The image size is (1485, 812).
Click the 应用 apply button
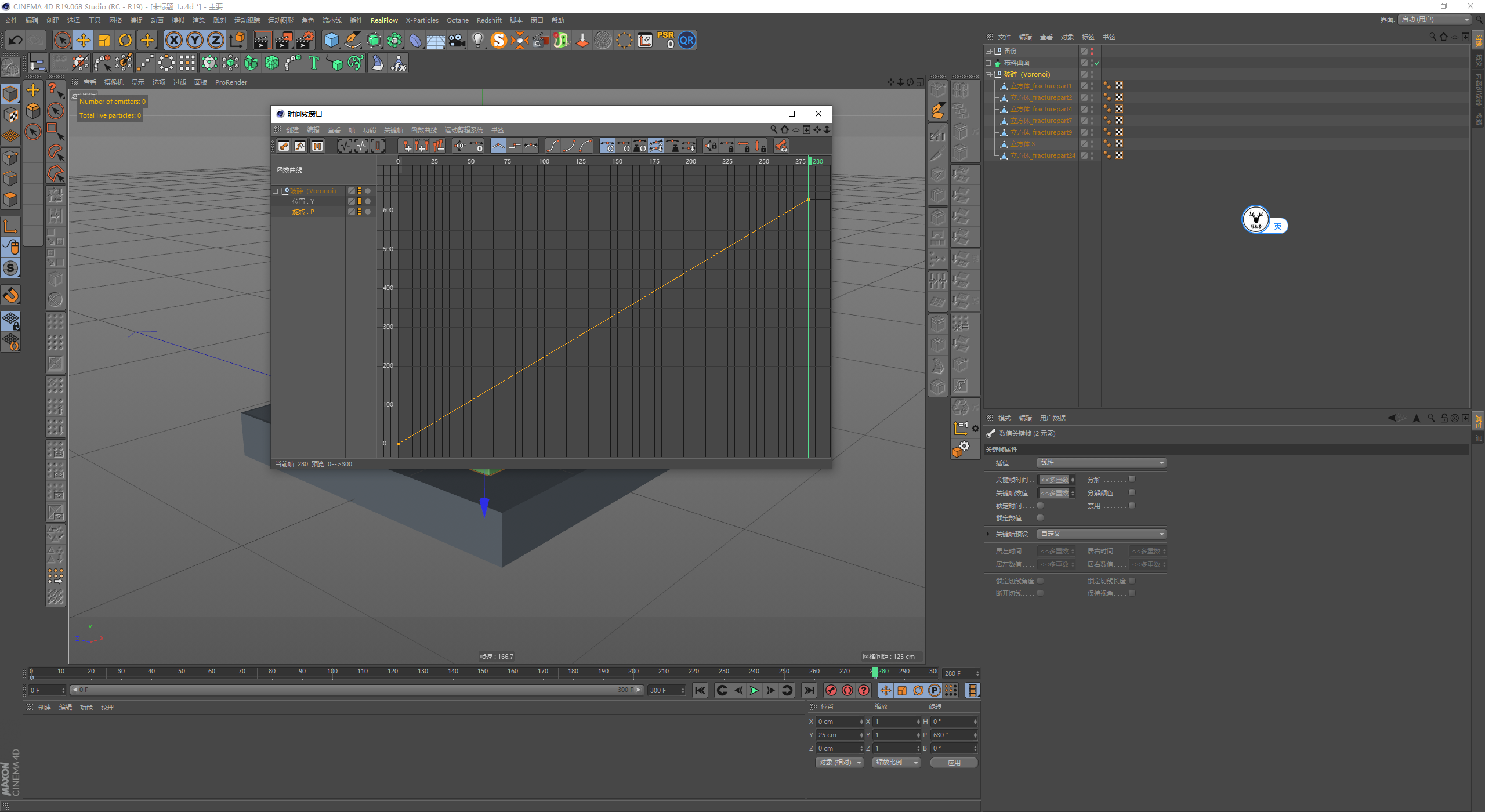(954, 763)
